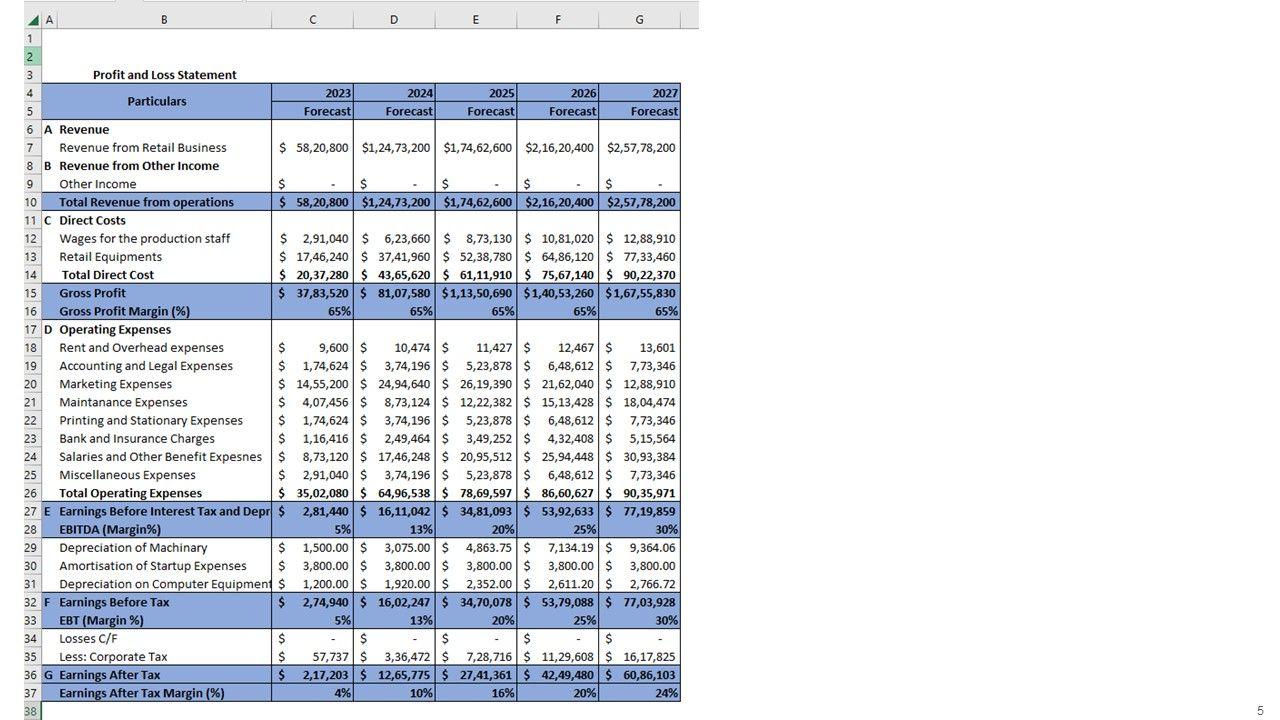This screenshot has height=720, width=1280.
Task: Click the Select All corner triangle
Action: (x=33, y=20)
